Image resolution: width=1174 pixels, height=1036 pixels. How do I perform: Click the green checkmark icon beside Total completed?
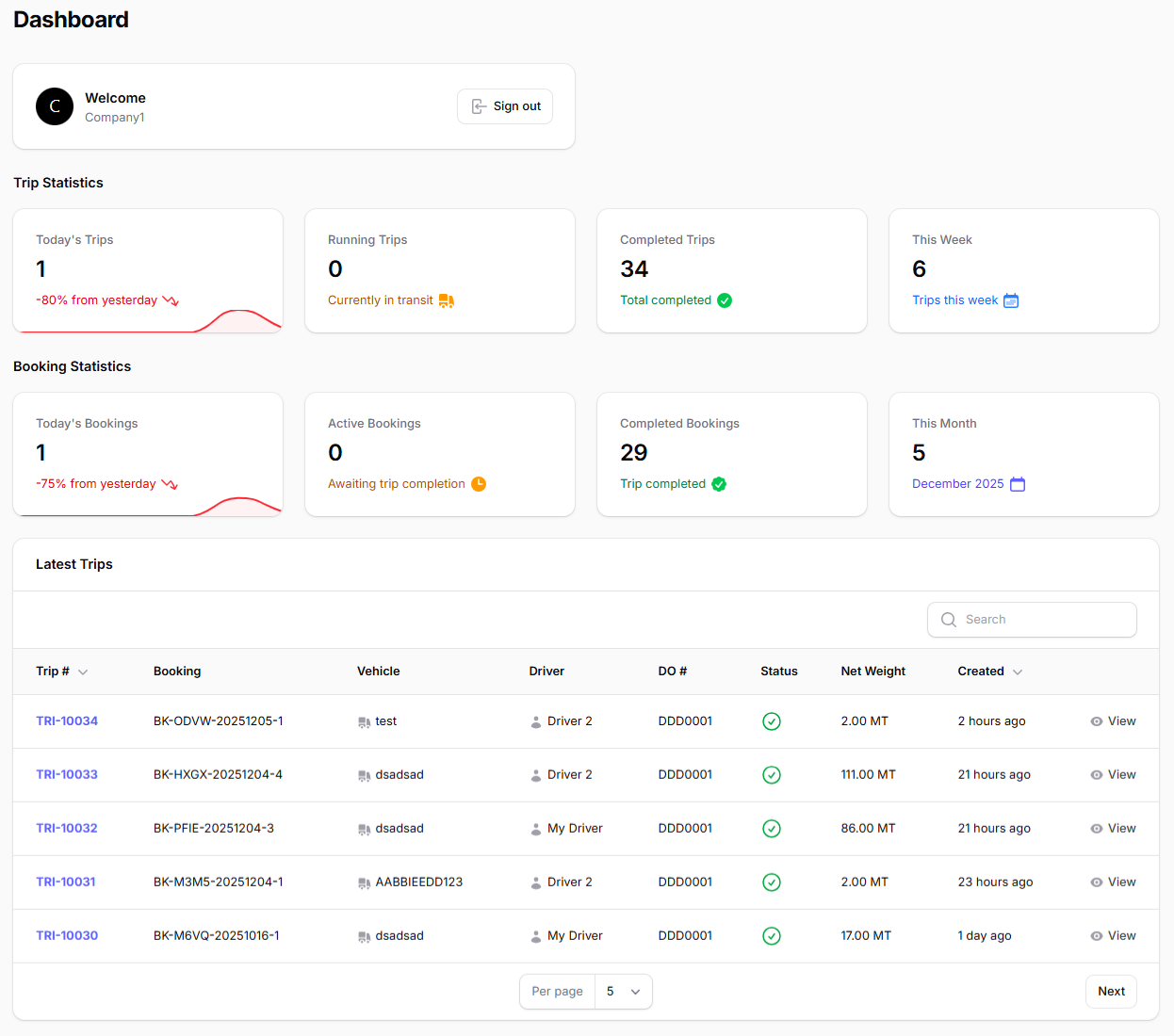click(x=725, y=299)
